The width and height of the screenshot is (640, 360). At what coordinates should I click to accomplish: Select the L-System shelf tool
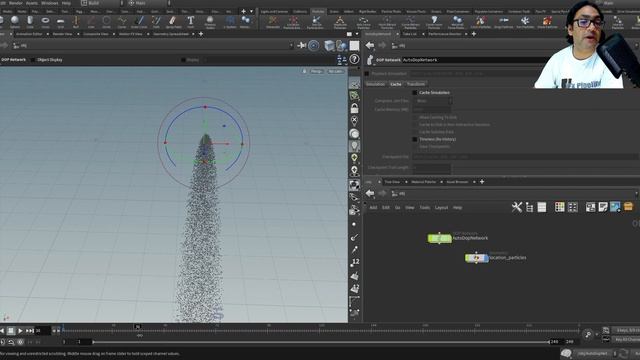click(230, 22)
